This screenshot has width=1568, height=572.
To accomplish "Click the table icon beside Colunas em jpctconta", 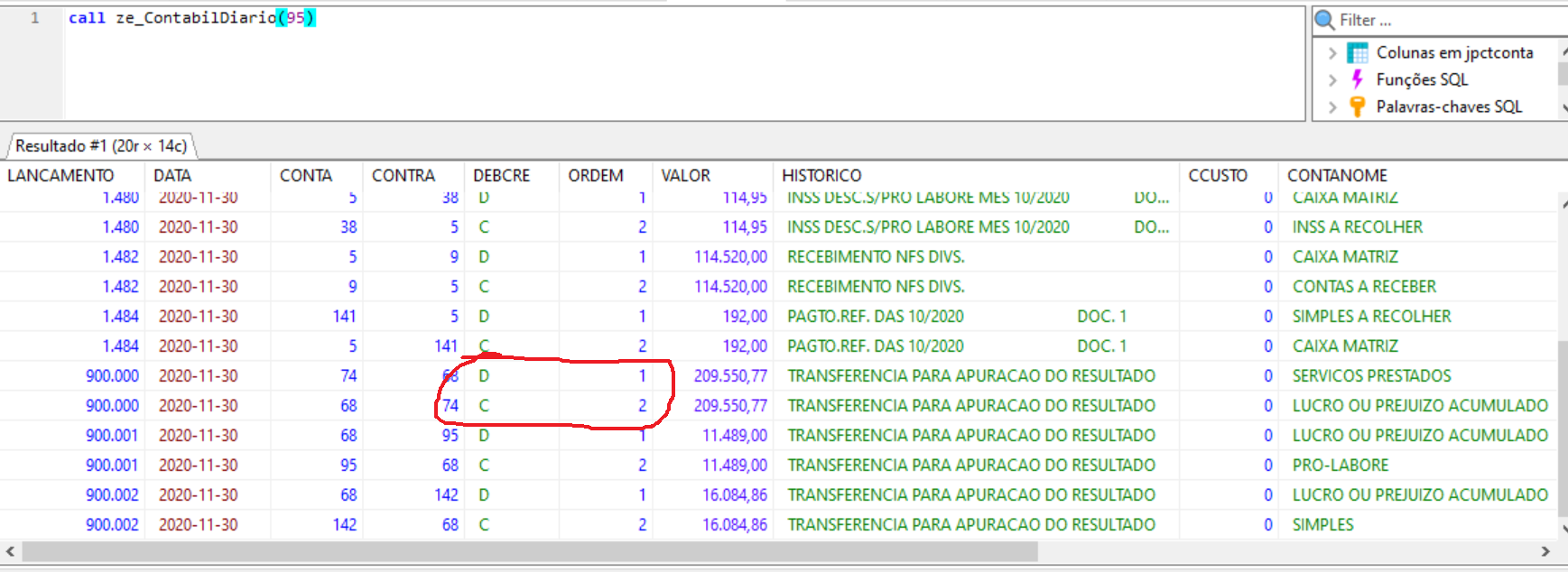I will pos(1358,53).
